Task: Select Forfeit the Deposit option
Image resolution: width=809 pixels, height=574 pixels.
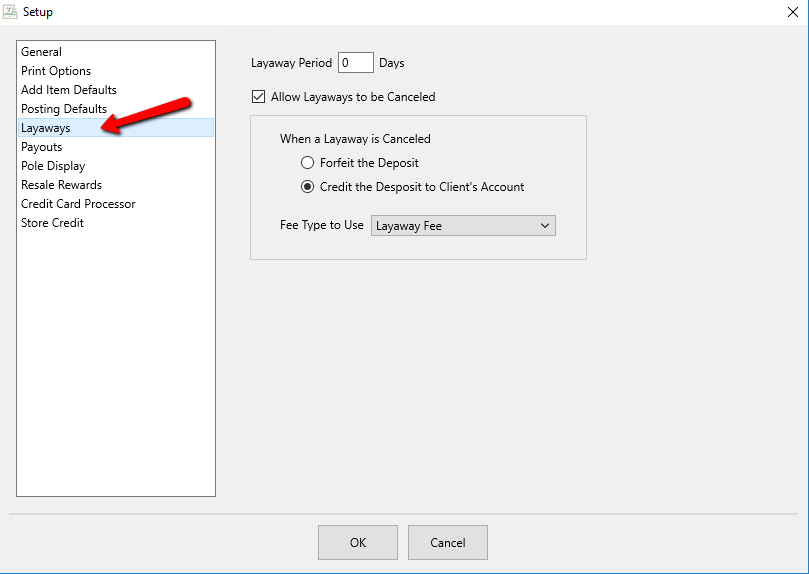Action: click(308, 163)
